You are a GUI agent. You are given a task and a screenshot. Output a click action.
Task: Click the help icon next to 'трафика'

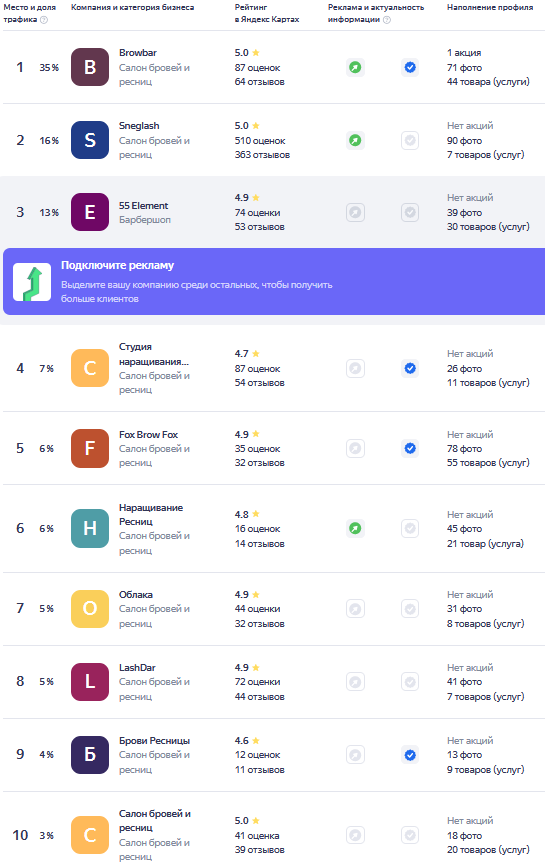click(x=44, y=19)
